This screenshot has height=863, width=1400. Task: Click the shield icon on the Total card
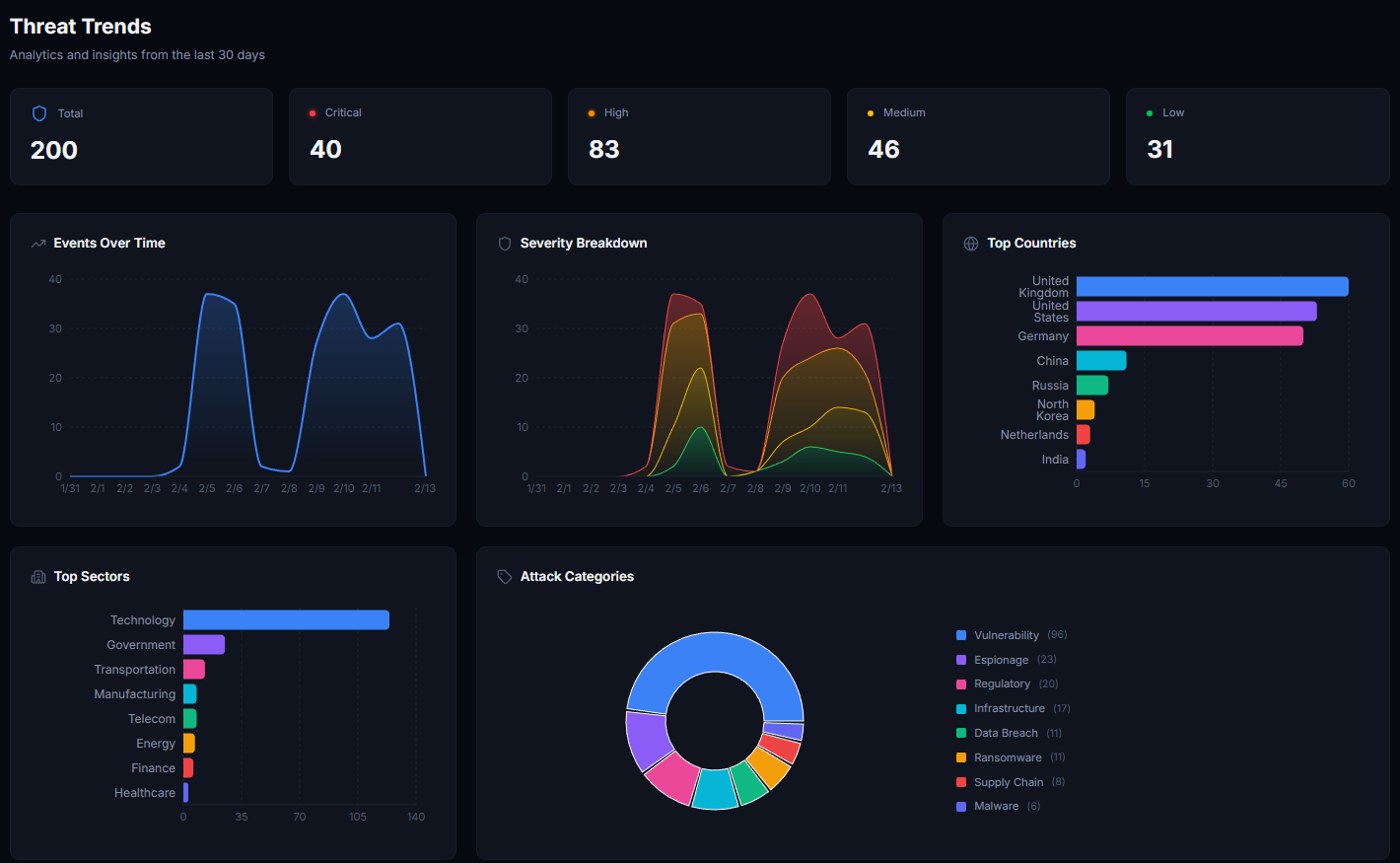point(38,112)
